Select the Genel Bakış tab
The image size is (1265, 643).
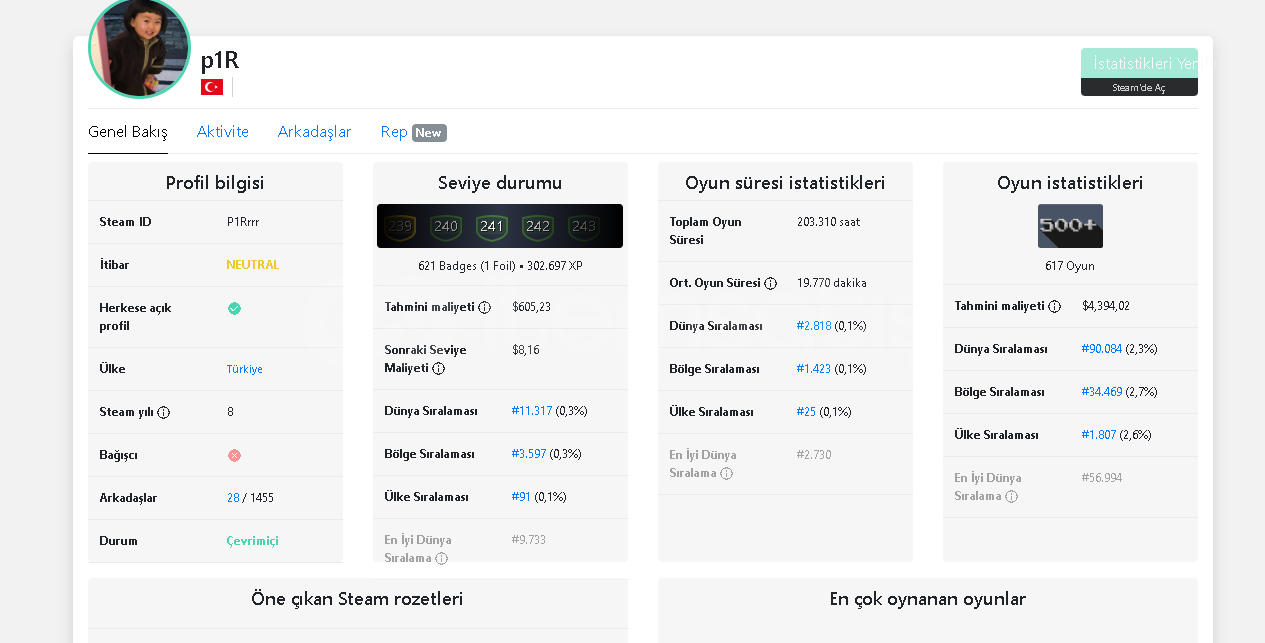128,132
